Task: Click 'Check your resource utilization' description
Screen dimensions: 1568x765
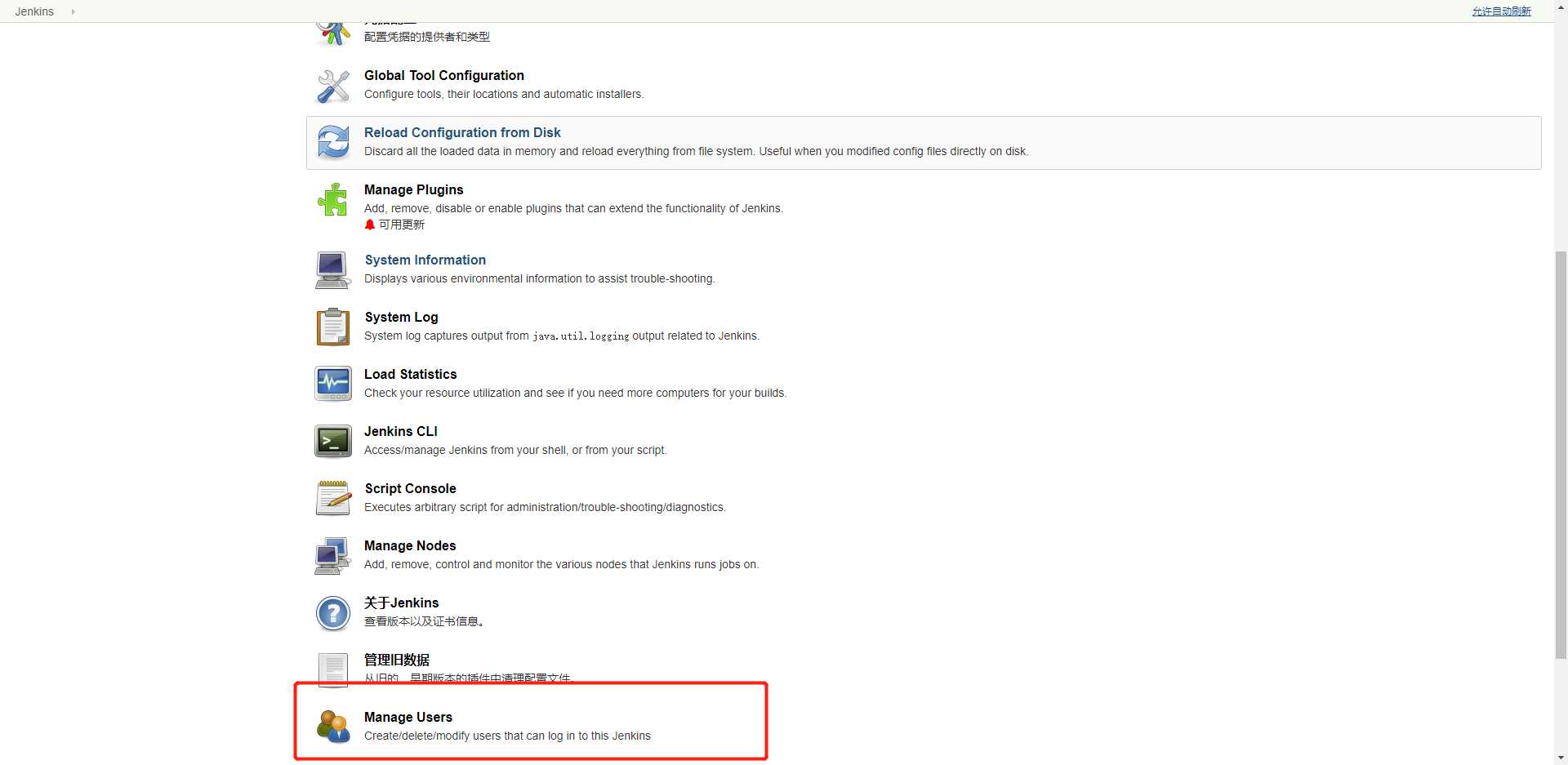Action: pos(575,393)
